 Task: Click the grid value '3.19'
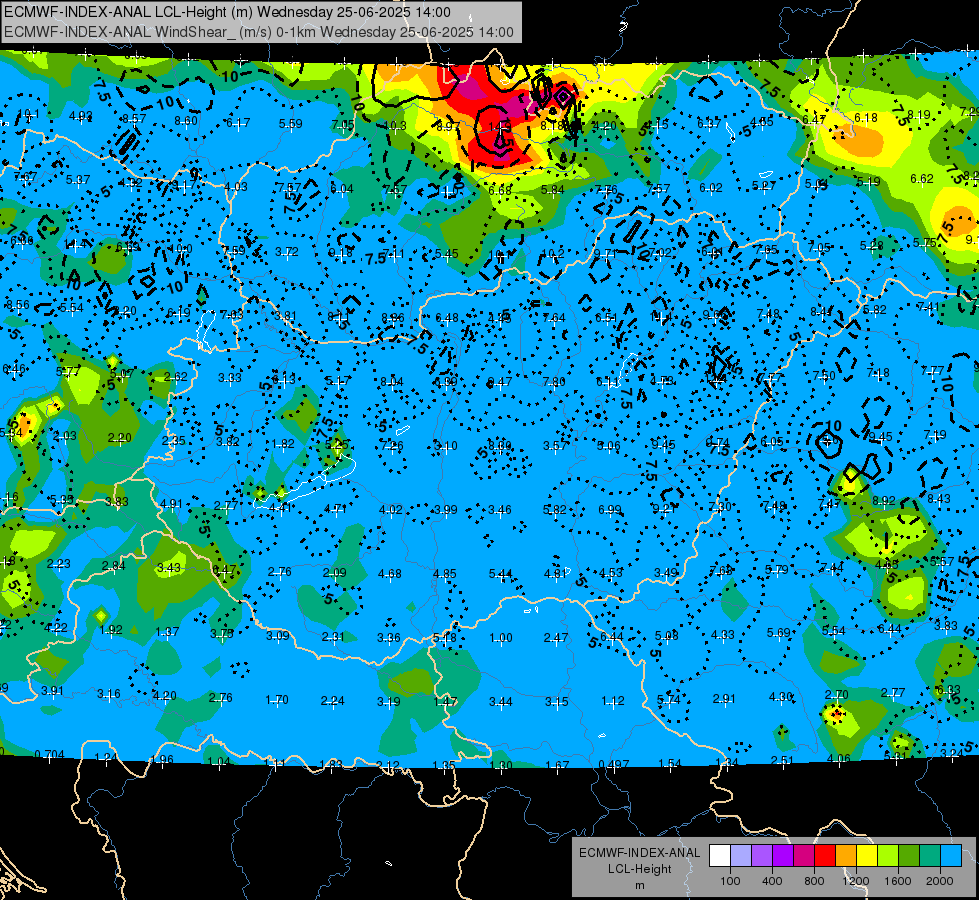[388, 701]
